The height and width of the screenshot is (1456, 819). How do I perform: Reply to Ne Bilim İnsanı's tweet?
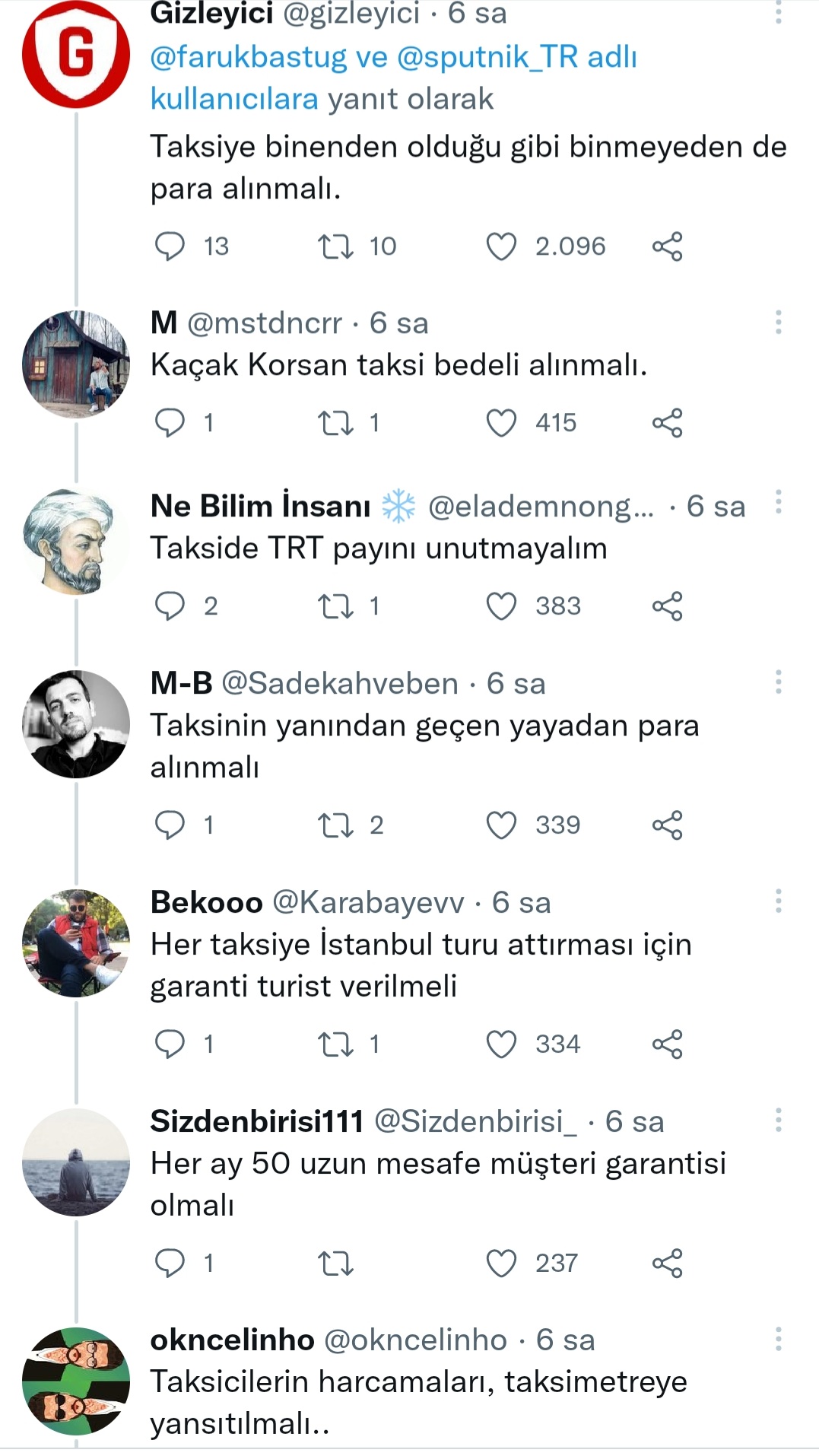170,606
